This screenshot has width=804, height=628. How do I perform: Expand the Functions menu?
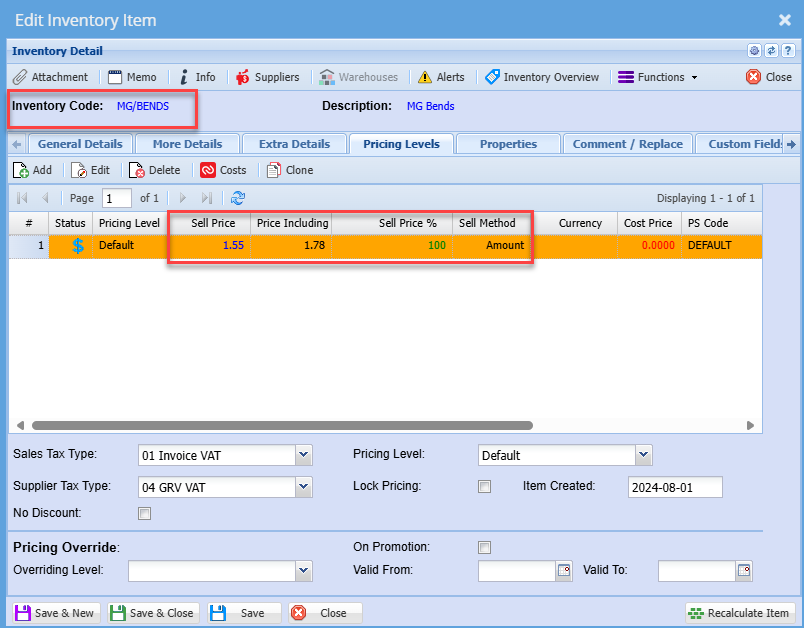click(657, 77)
